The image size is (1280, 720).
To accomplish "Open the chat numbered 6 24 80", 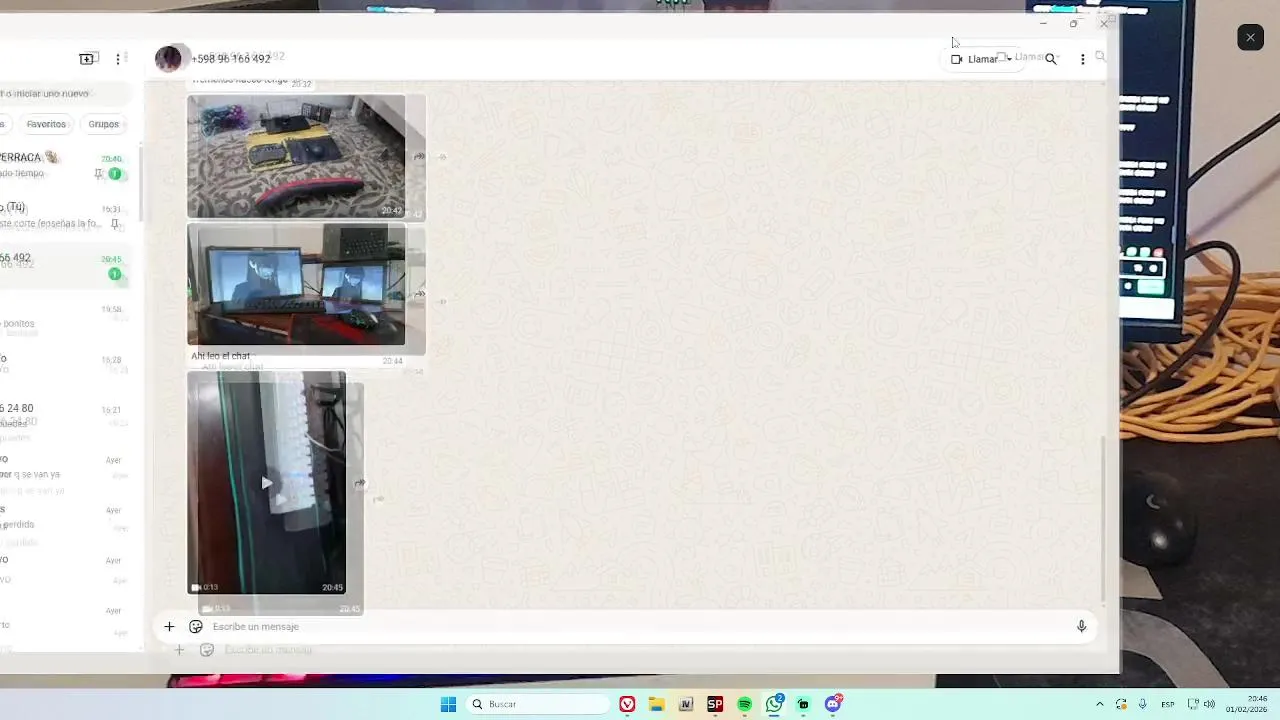I will tap(65, 416).
